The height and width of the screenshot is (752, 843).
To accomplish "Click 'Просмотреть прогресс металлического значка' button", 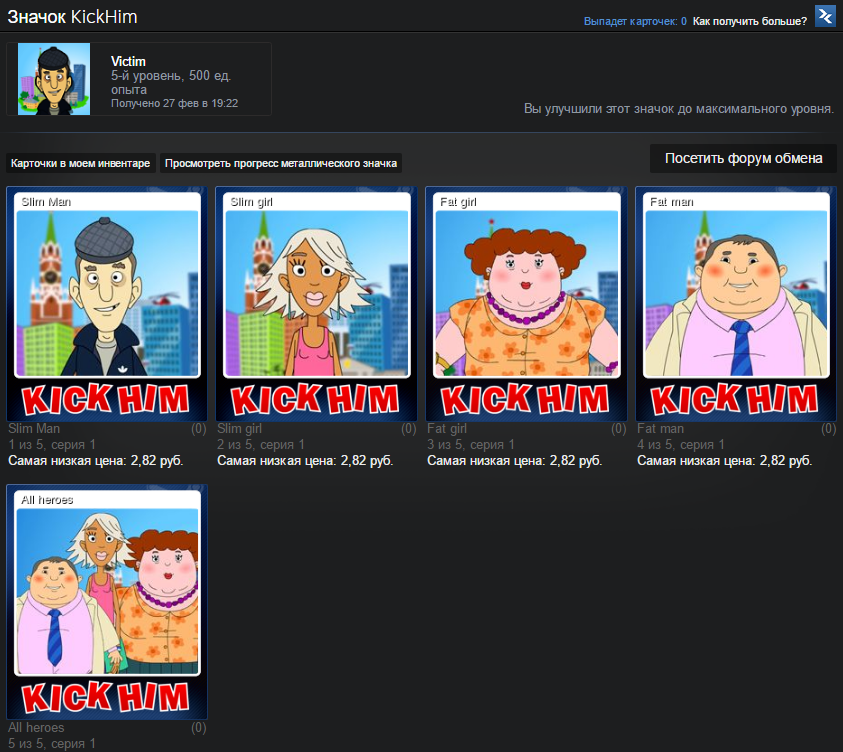I will (281, 163).
